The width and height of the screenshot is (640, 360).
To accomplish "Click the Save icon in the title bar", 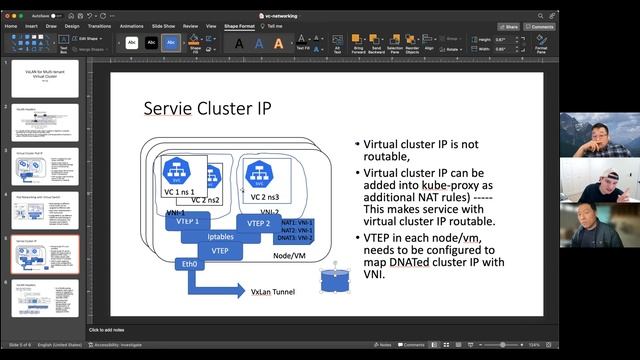I will (x=80, y=16).
